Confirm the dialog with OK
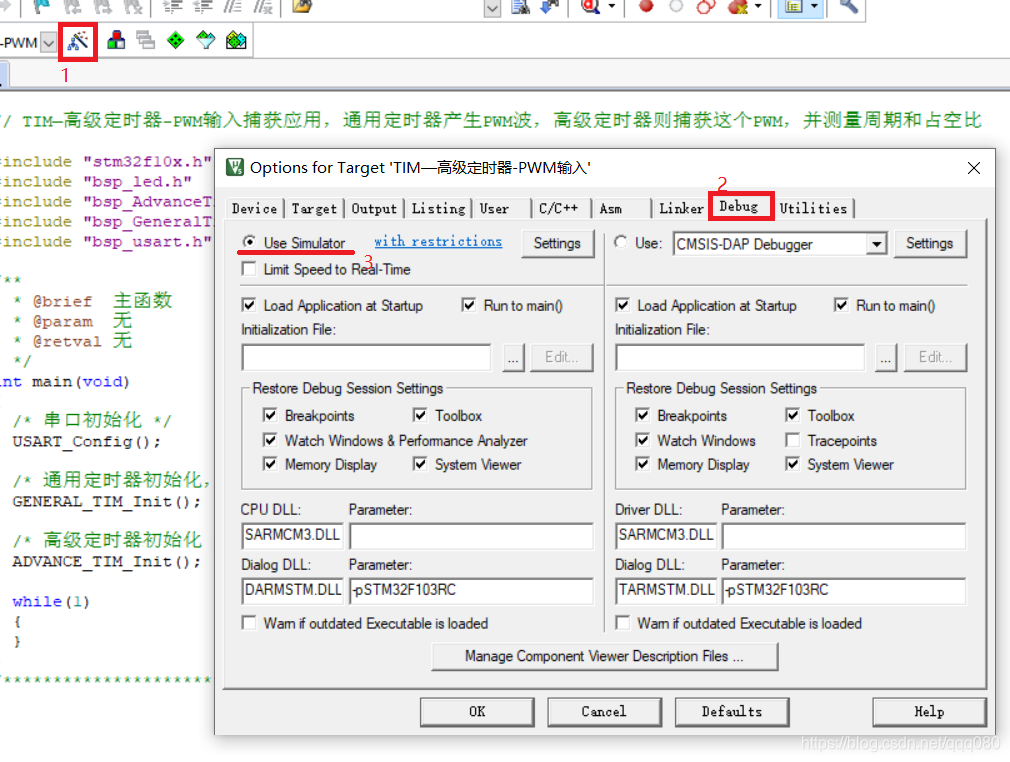The width and height of the screenshot is (1010, 762). tap(477, 712)
